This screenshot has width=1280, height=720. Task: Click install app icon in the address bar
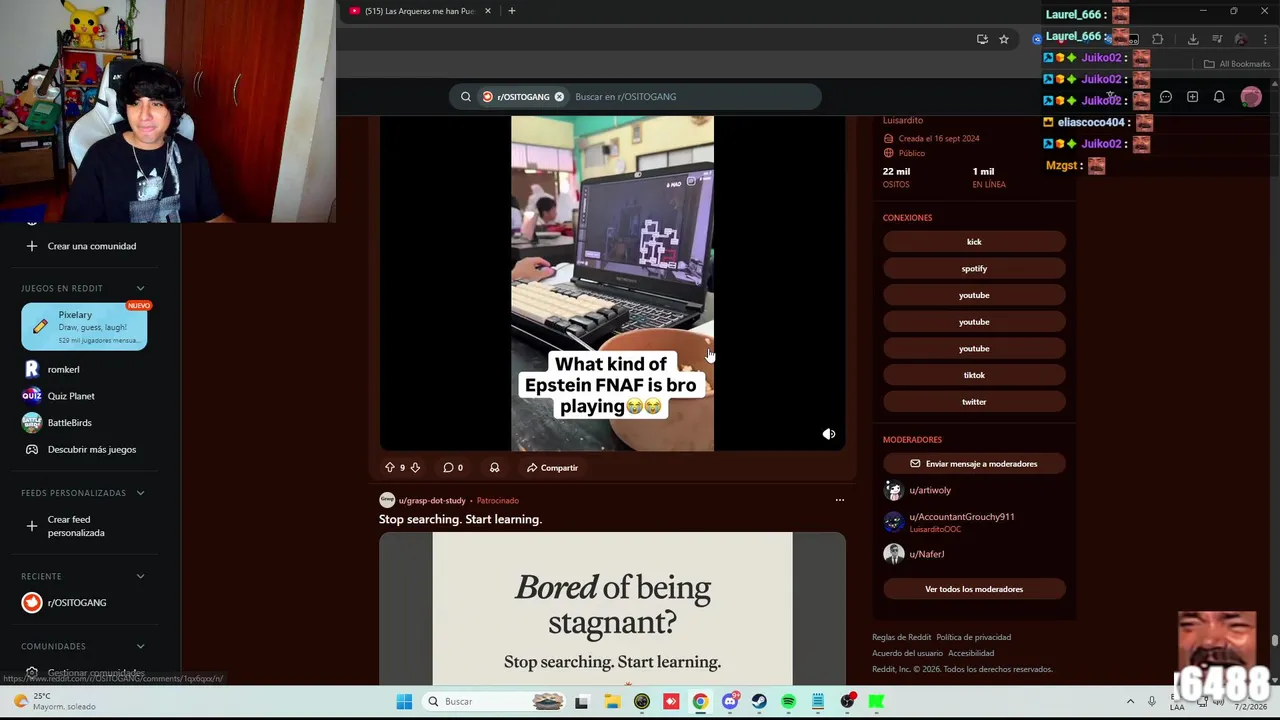point(982,39)
